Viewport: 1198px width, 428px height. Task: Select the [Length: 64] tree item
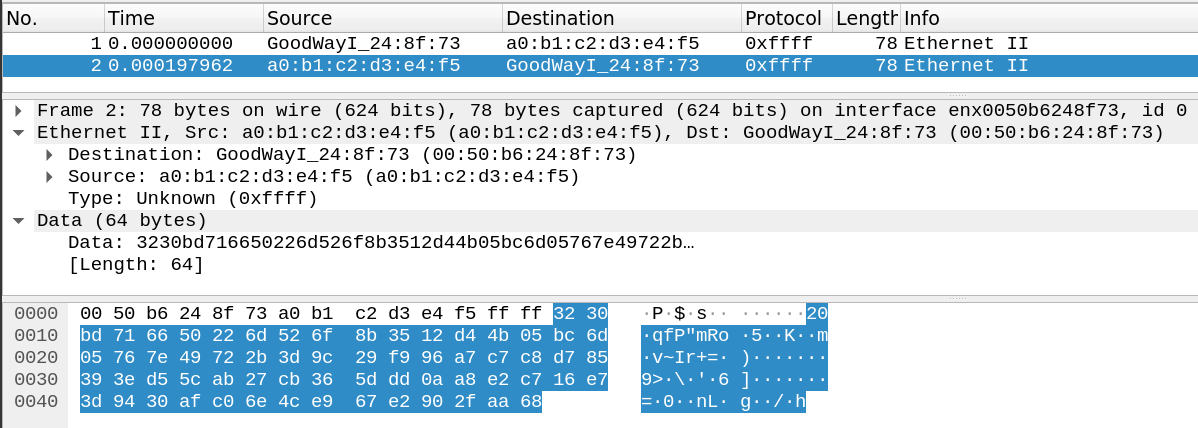pos(135,266)
